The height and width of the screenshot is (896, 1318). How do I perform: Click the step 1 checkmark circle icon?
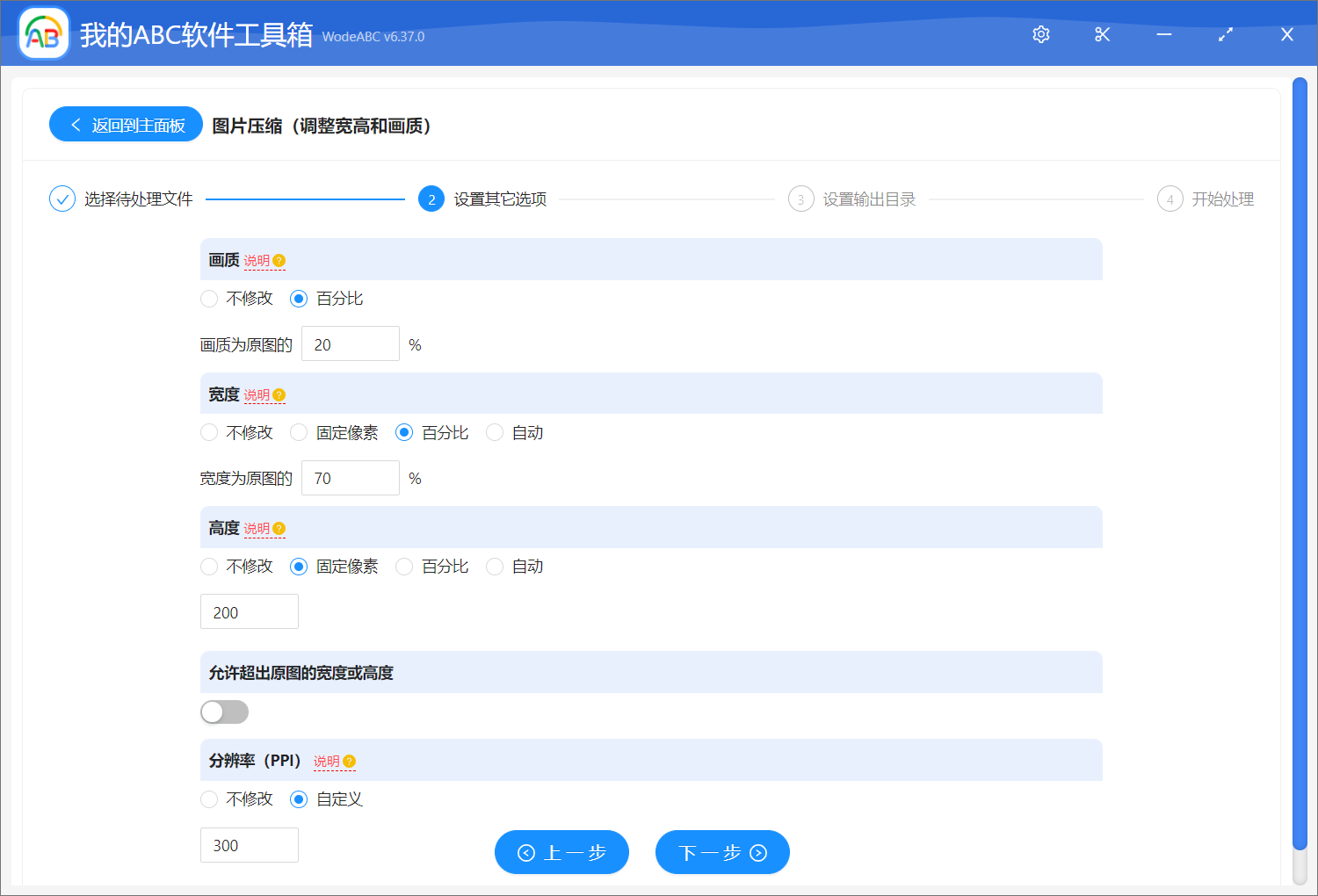point(62,199)
